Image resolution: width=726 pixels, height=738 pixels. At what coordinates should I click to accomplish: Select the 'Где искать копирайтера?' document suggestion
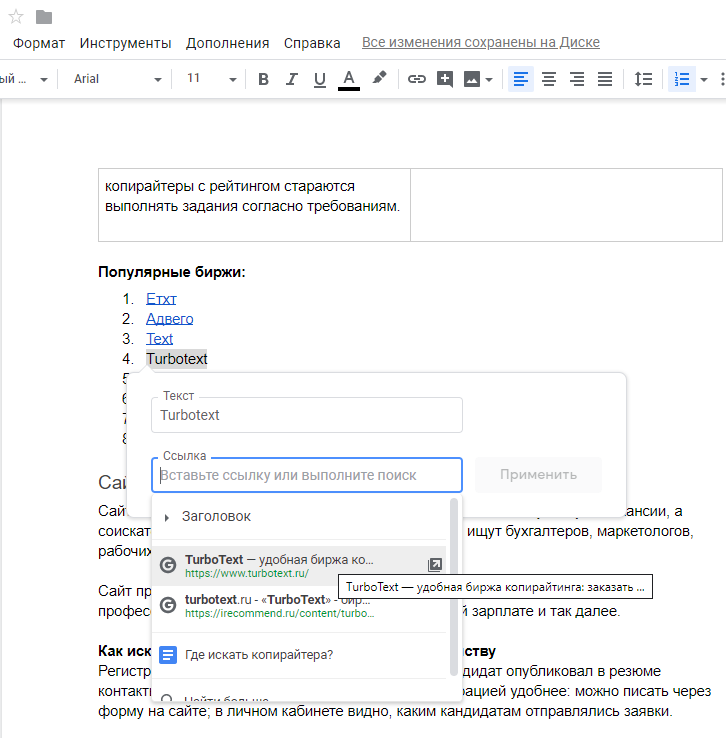(x=299, y=655)
